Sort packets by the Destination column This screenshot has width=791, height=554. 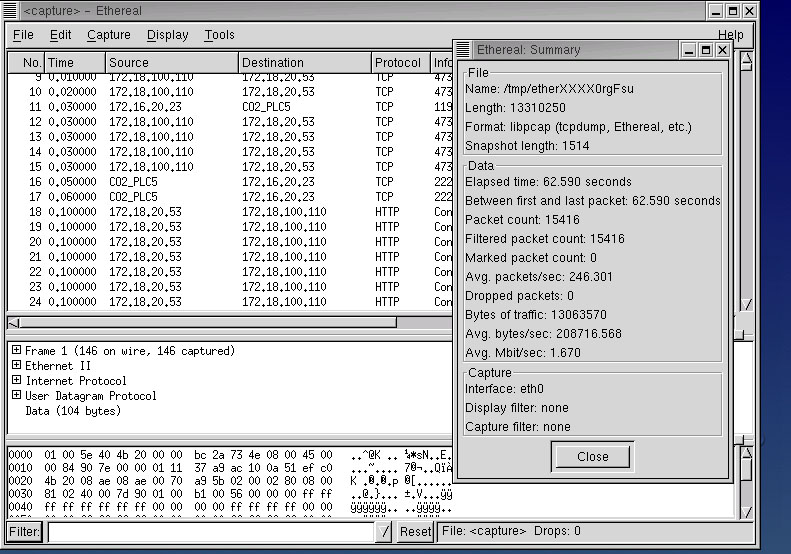305,63
